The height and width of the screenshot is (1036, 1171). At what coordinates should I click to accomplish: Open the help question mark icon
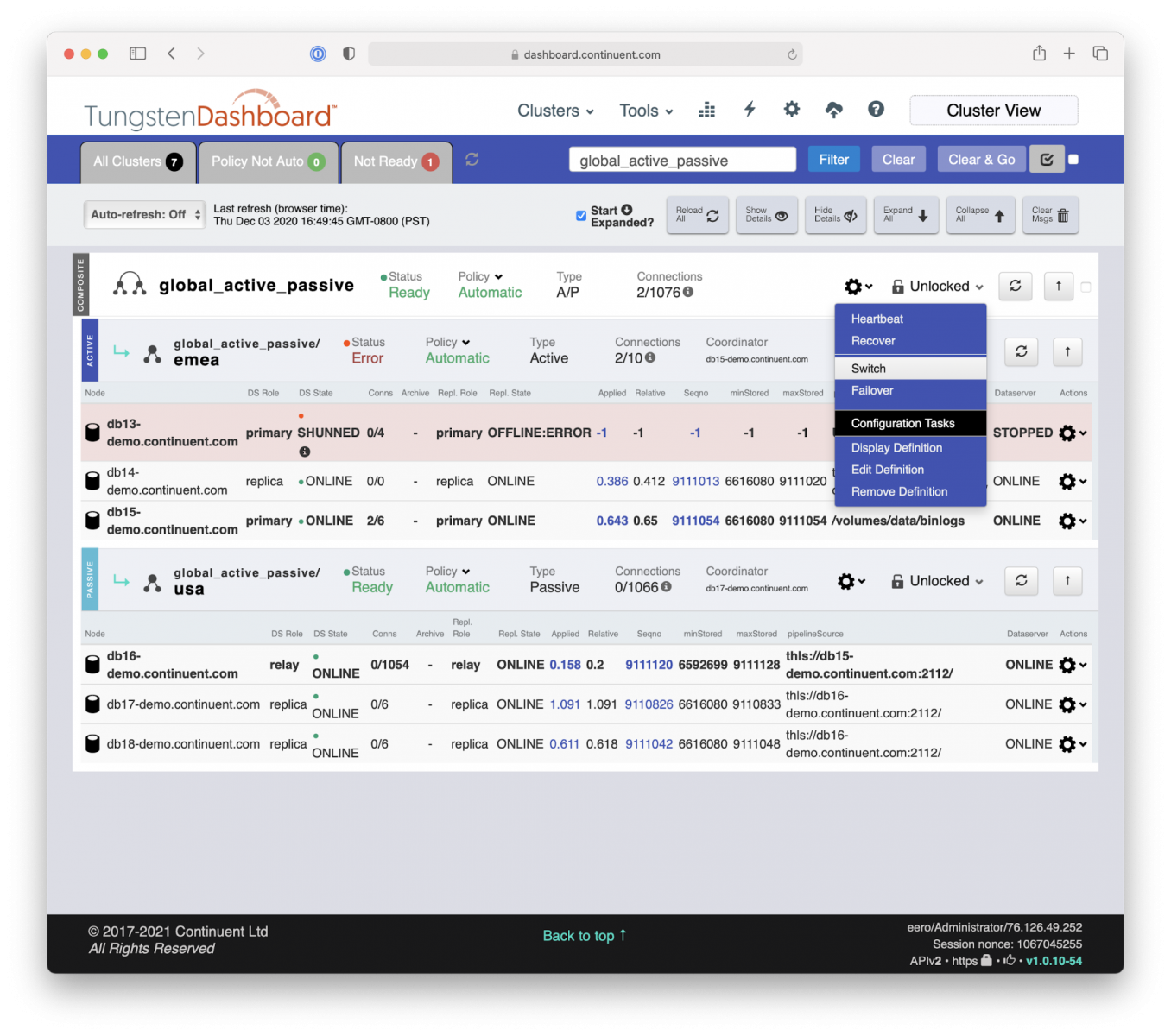(876, 109)
